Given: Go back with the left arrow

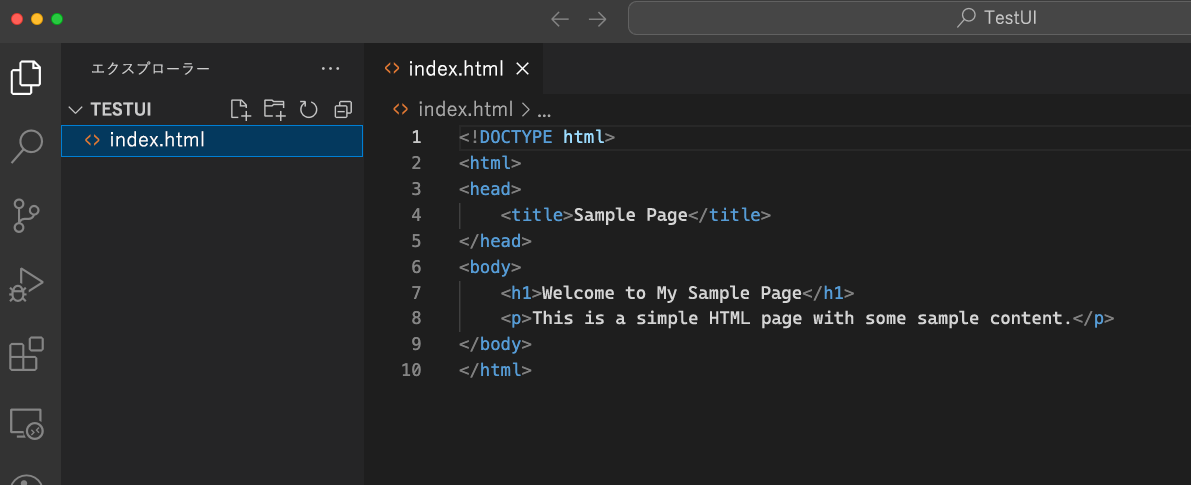Looking at the screenshot, I should 560,19.
